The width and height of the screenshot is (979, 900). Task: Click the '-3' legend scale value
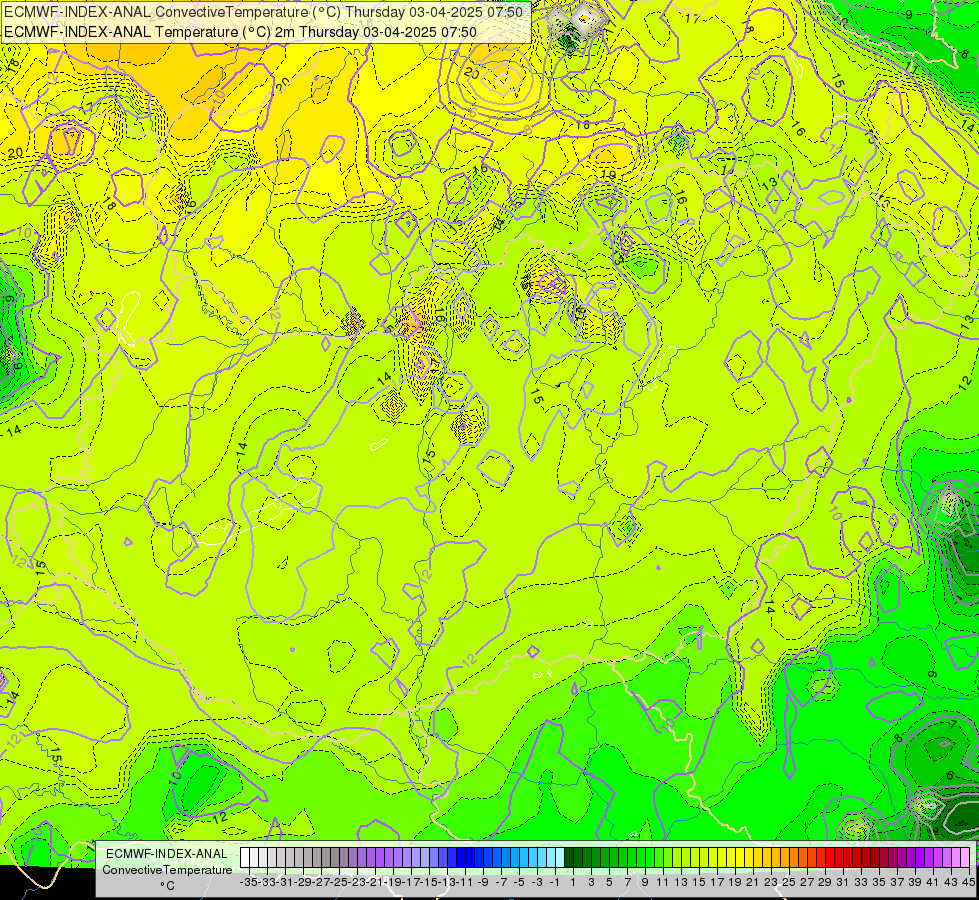coord(537,882)
